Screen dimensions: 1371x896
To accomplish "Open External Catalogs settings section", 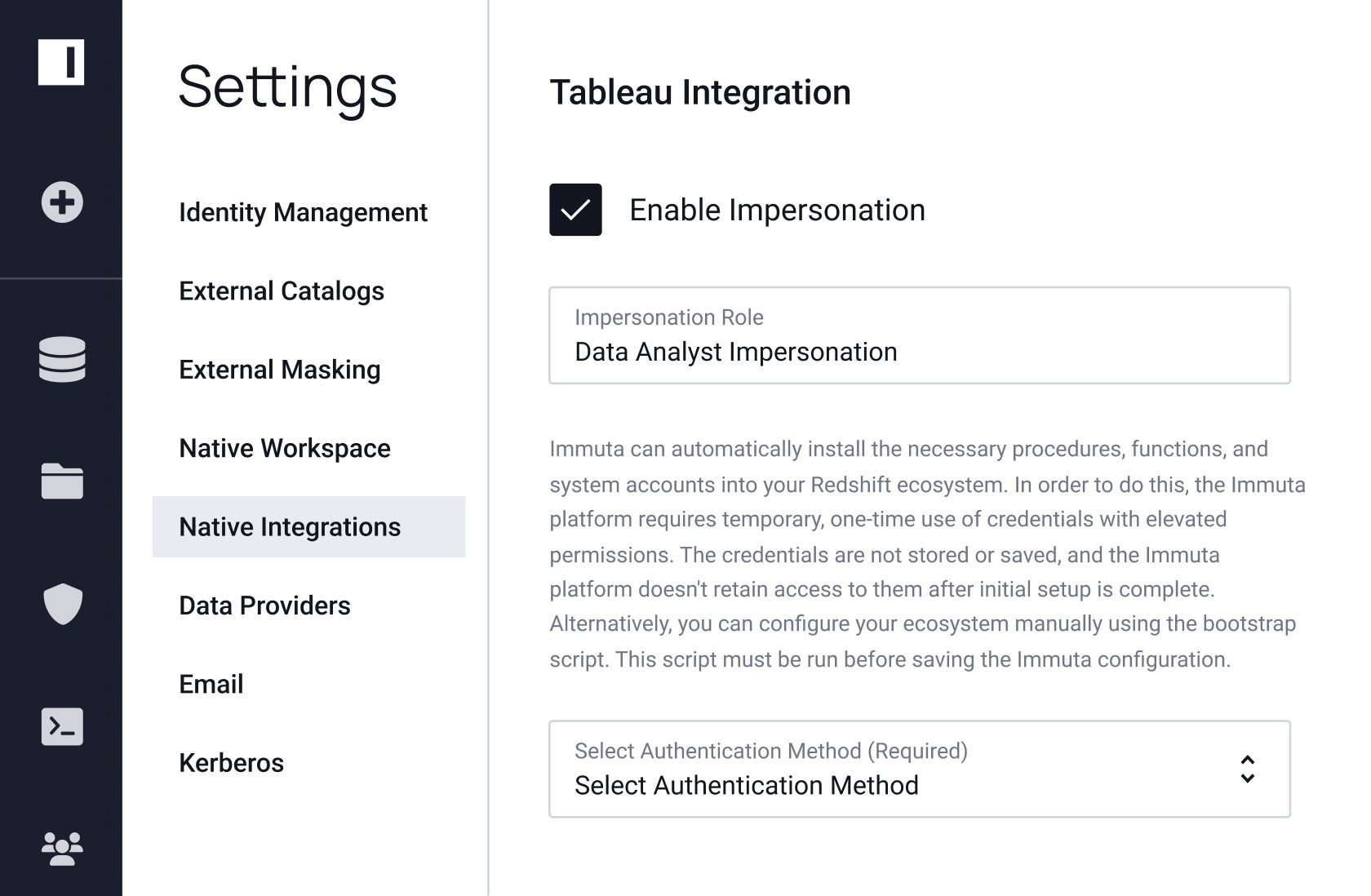I will (x=282, y=291).
